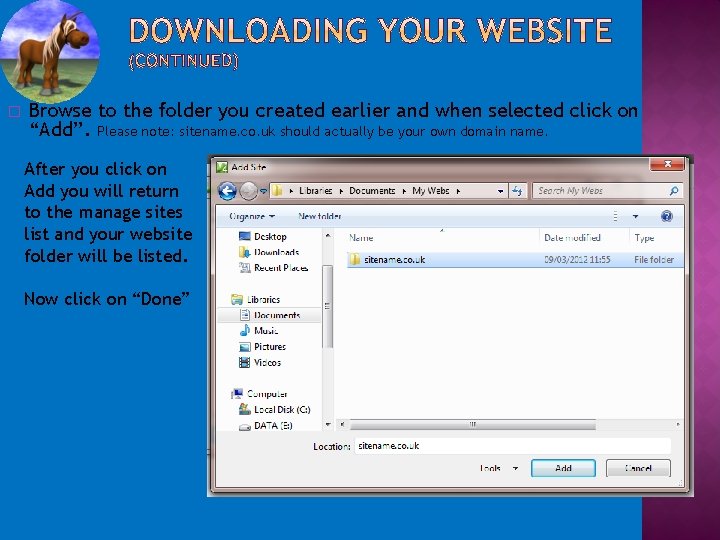Image resolution: width=720 pixels, height=540 pixels.
Task: Open the view options dropdown arrow
Action: pyautogui.click(x=635, y=216)
